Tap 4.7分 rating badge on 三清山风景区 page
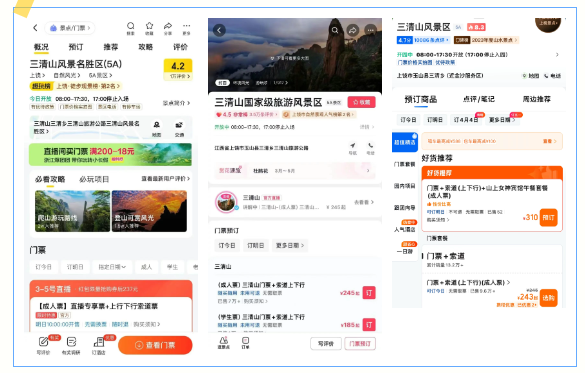 tap(404, 40)
